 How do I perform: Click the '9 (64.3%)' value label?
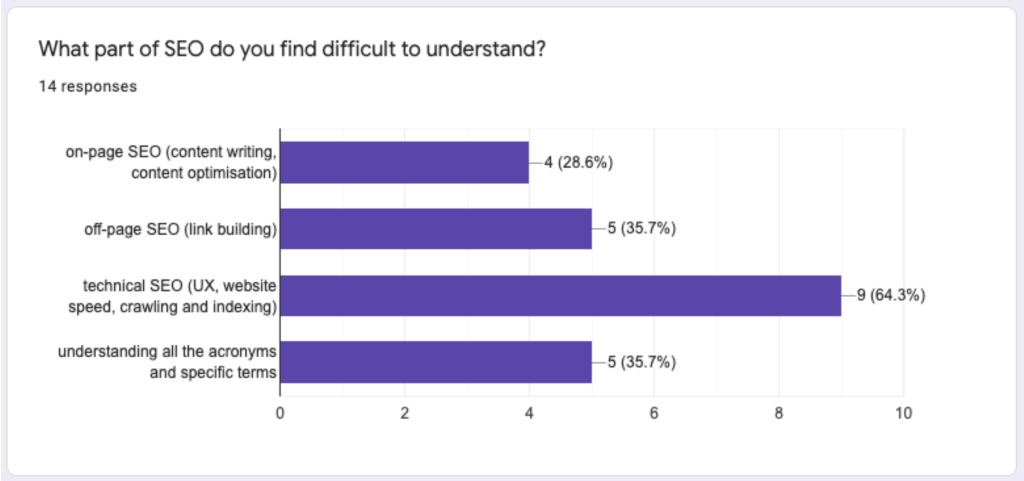[x=891, y=296]
